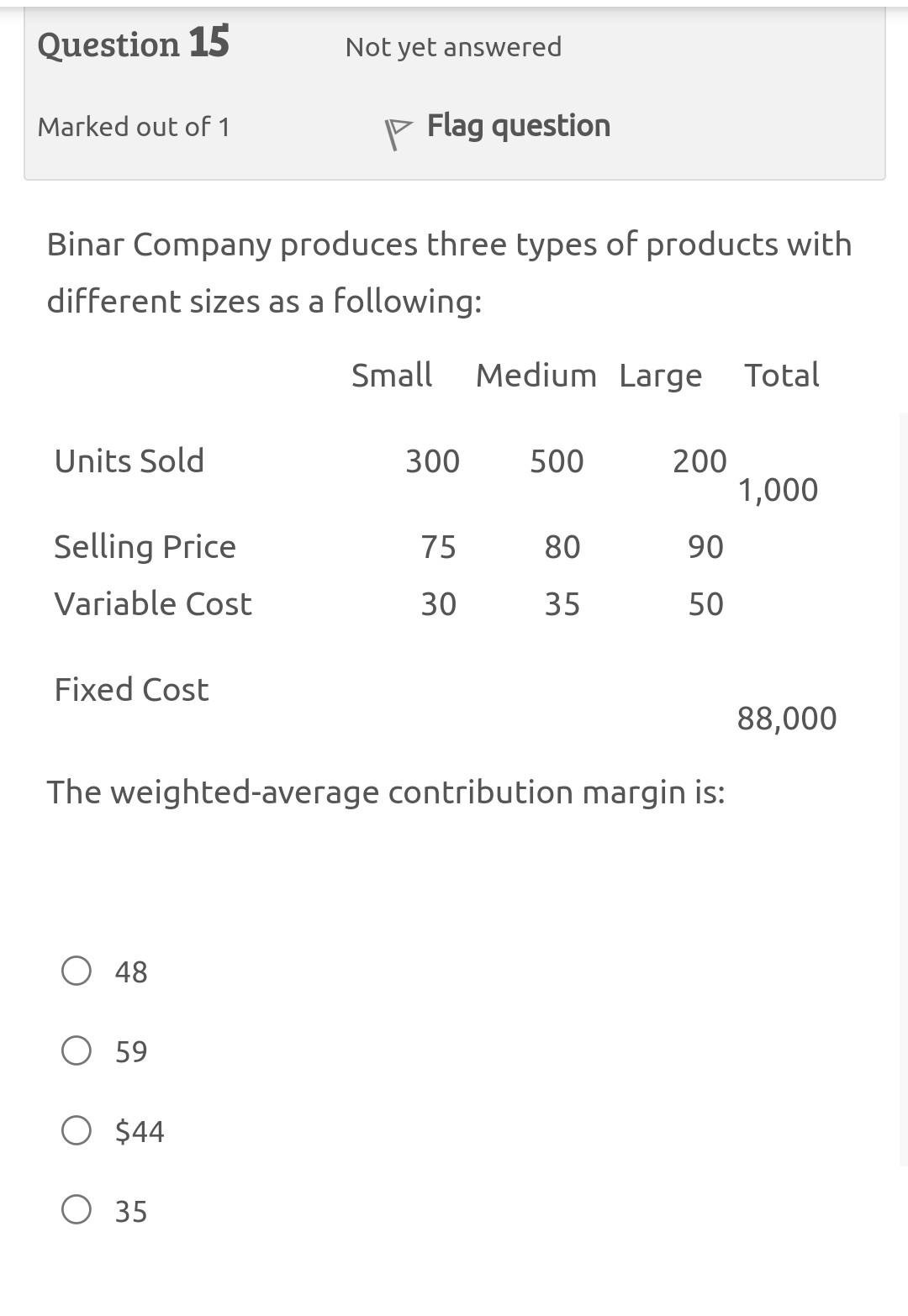Select the radio button for answer 59
The height and width of the screenshot is (1316, 908).
(x=77, y=1050)
